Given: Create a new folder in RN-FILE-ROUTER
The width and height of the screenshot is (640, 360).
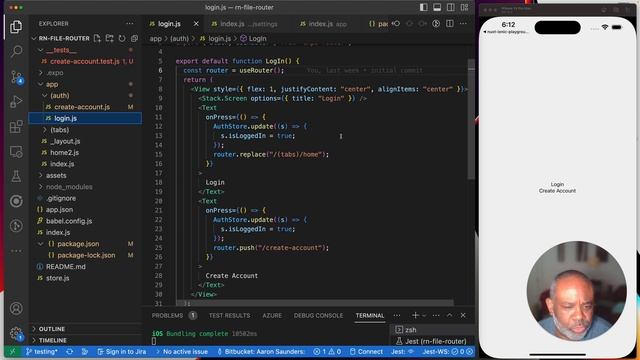Looking at the screenshot, I should coord(109,38).
